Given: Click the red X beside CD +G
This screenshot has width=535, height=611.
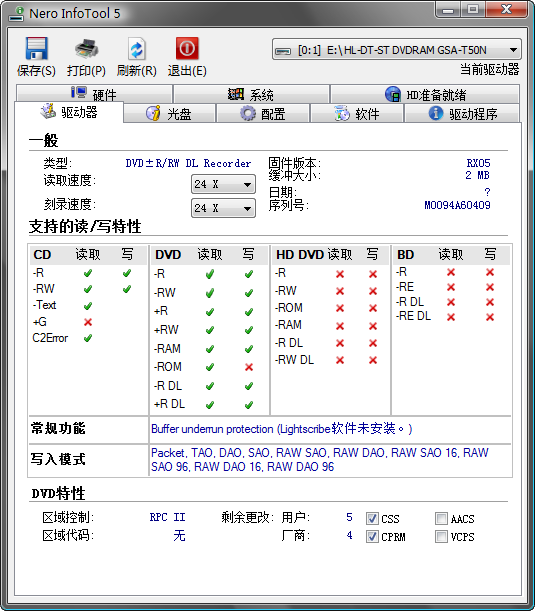Looking at the screenshot, I should point(88,322).
